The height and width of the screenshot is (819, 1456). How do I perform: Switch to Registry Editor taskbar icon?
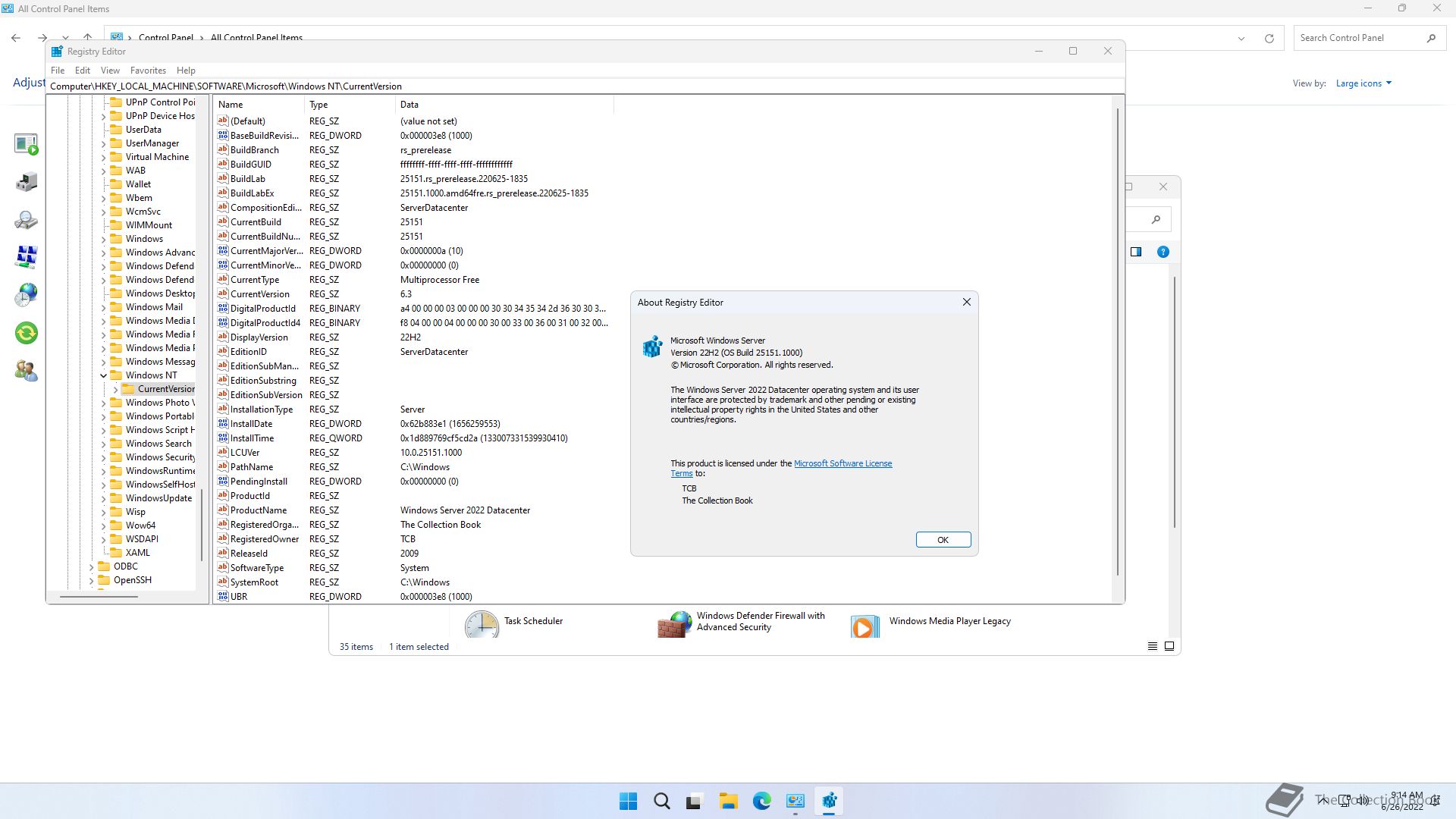829,801
